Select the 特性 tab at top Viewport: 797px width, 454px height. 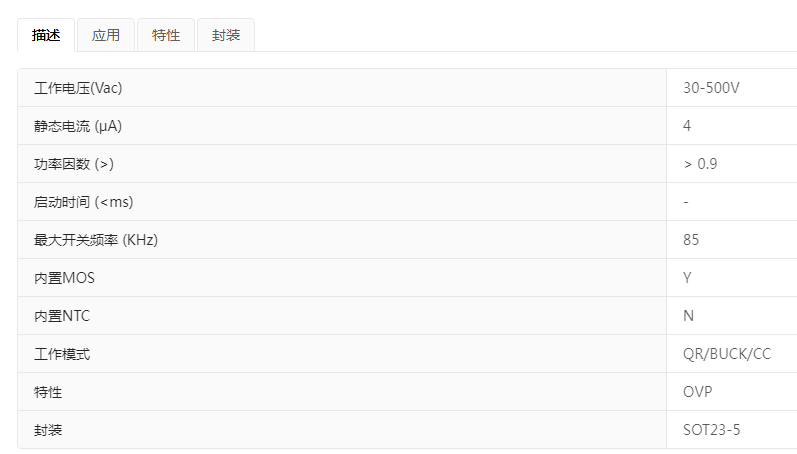[166, 35]
